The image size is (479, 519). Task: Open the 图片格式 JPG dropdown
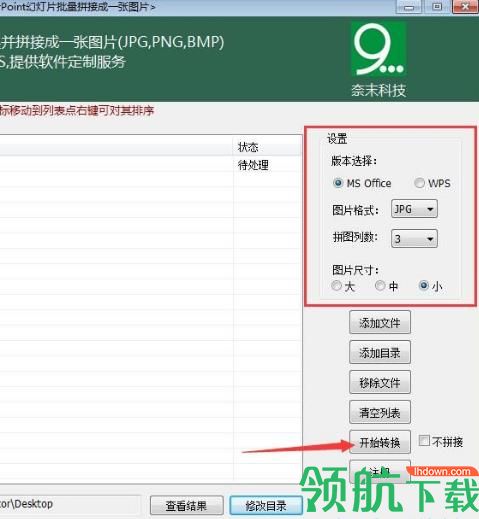414,209
